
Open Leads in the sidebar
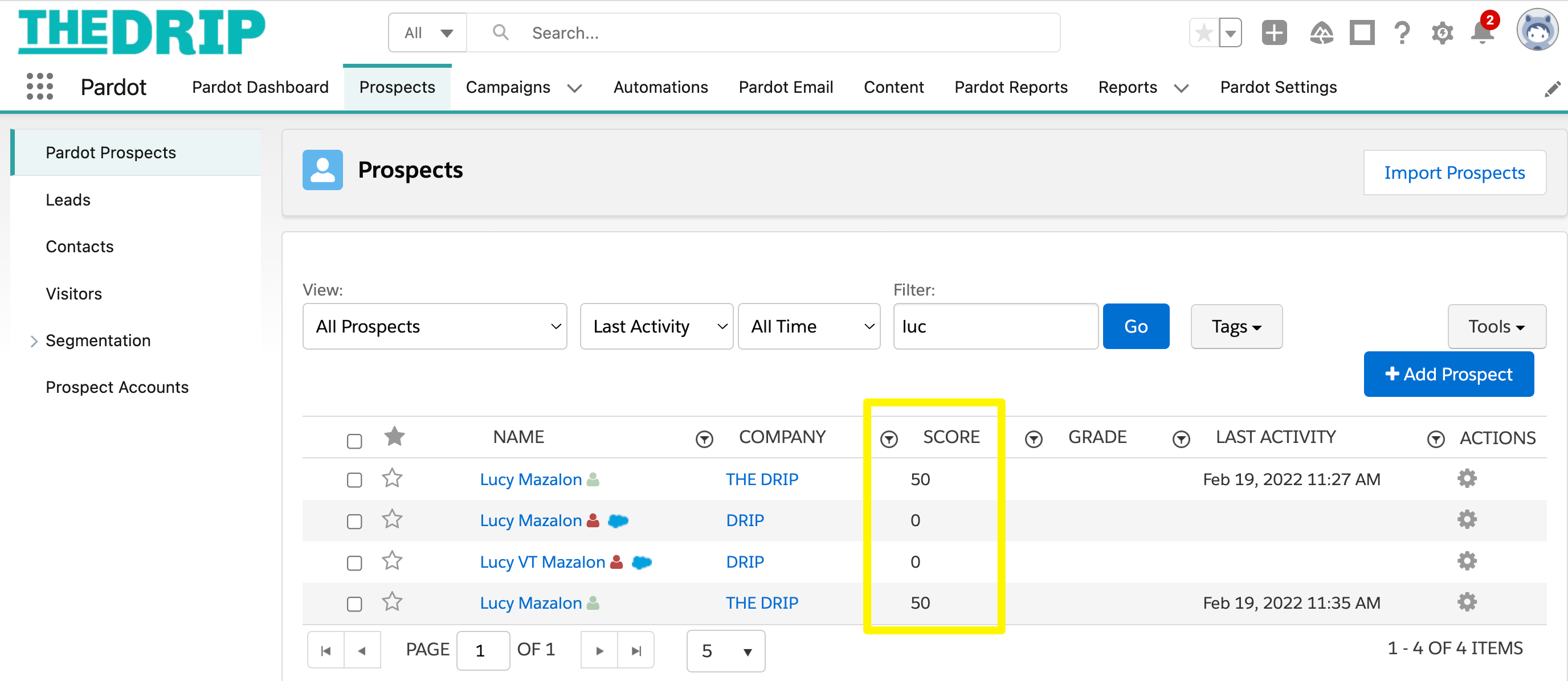pyautogui.click(x=68, y=199)
